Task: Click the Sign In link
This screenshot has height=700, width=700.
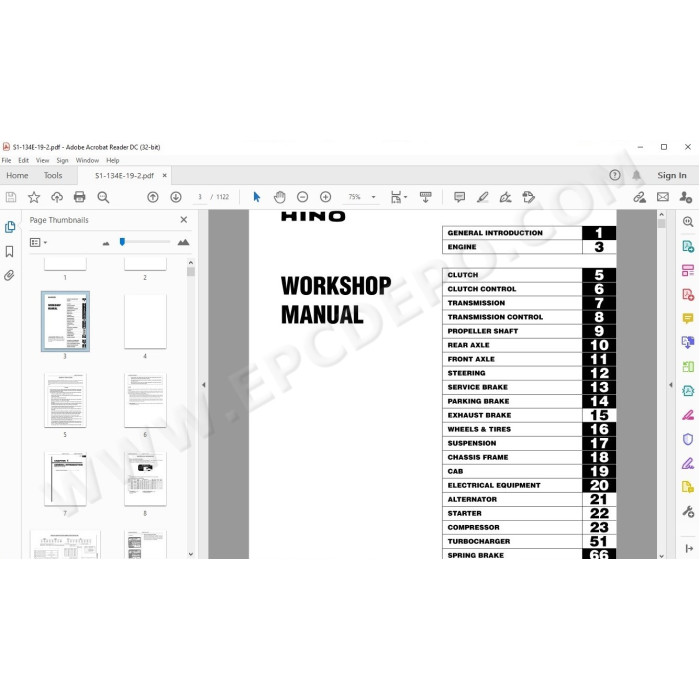Action: tap(671, 175)
